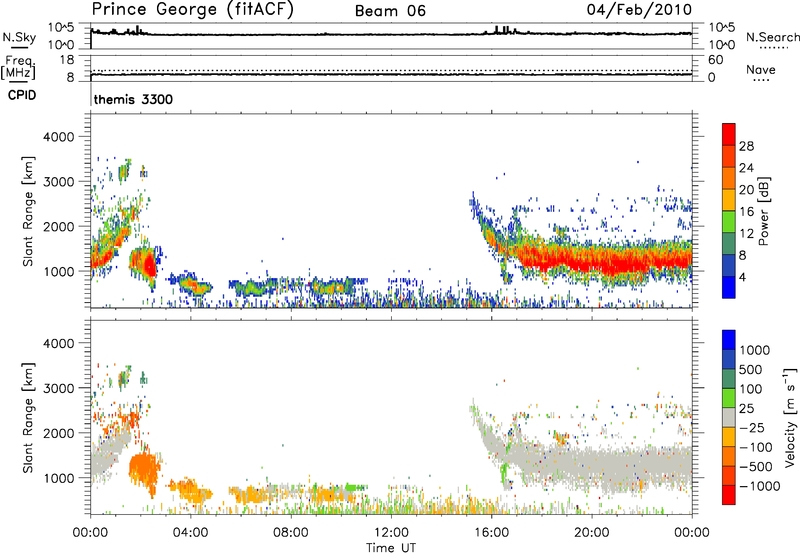Click the '3000' tick on the velocity panel
The width and height of the screenshot is (800, 554).
coord(58,388)
